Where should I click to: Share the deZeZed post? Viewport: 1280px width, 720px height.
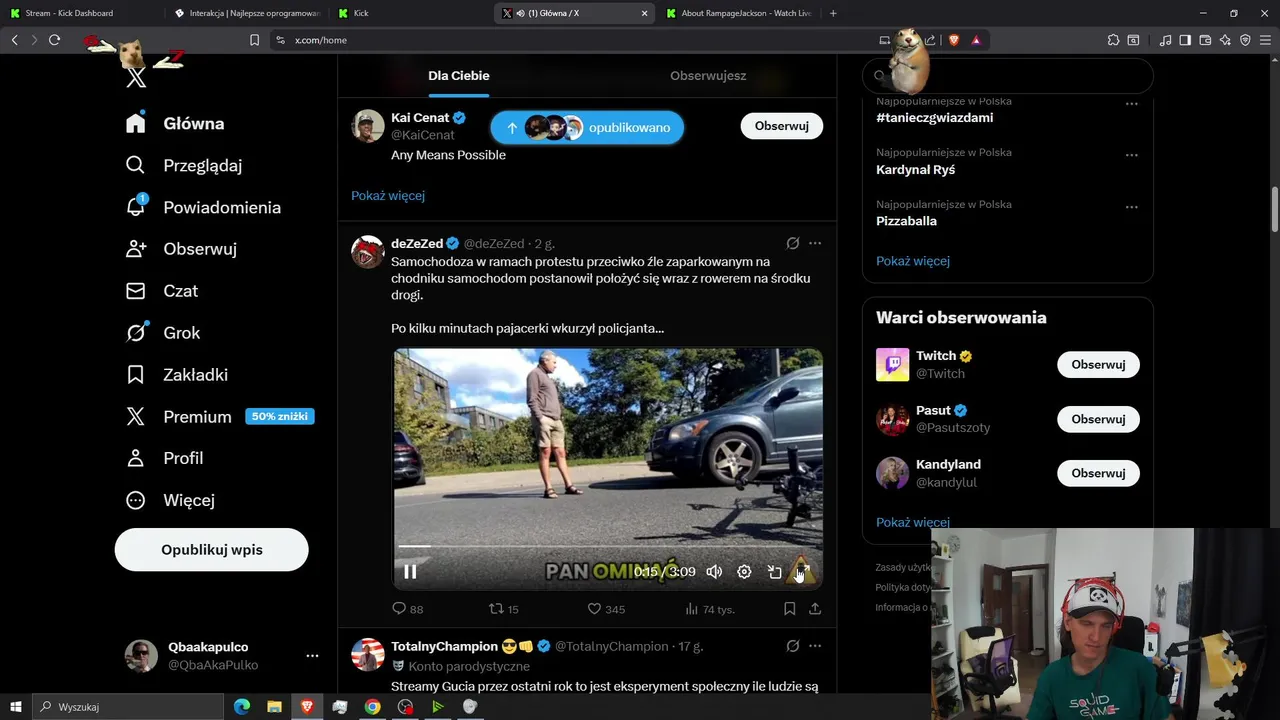coord(815,609)
